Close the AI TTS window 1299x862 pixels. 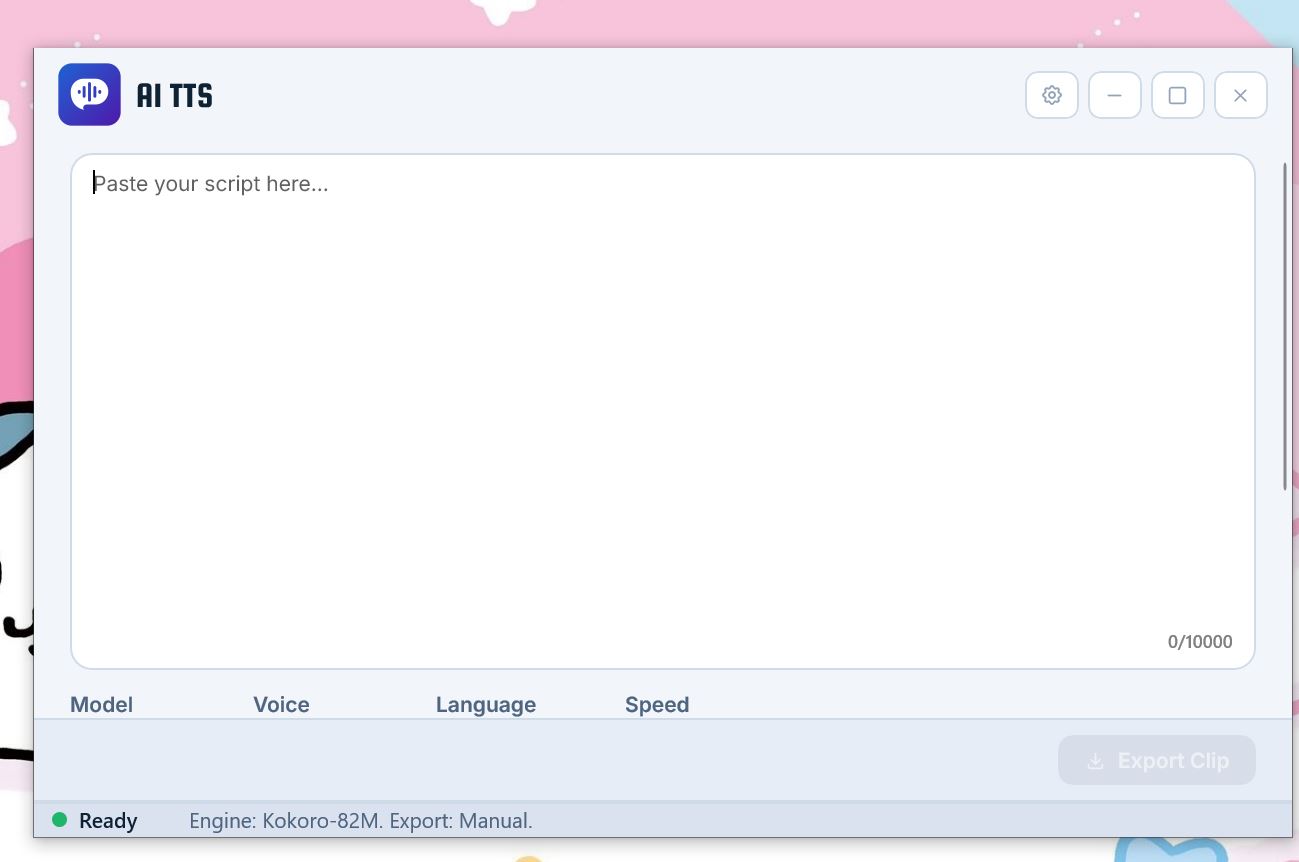(1240, 95)
